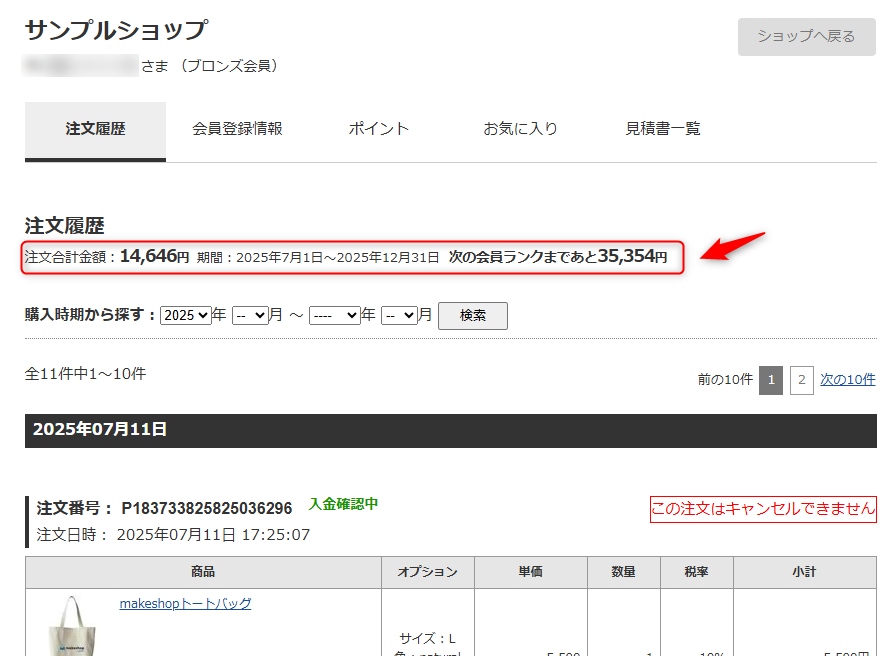The width and height of the screenshot is (894, 656).
Task: Switch to the 注文履歴 tab
Action: (x=95, y=130)
